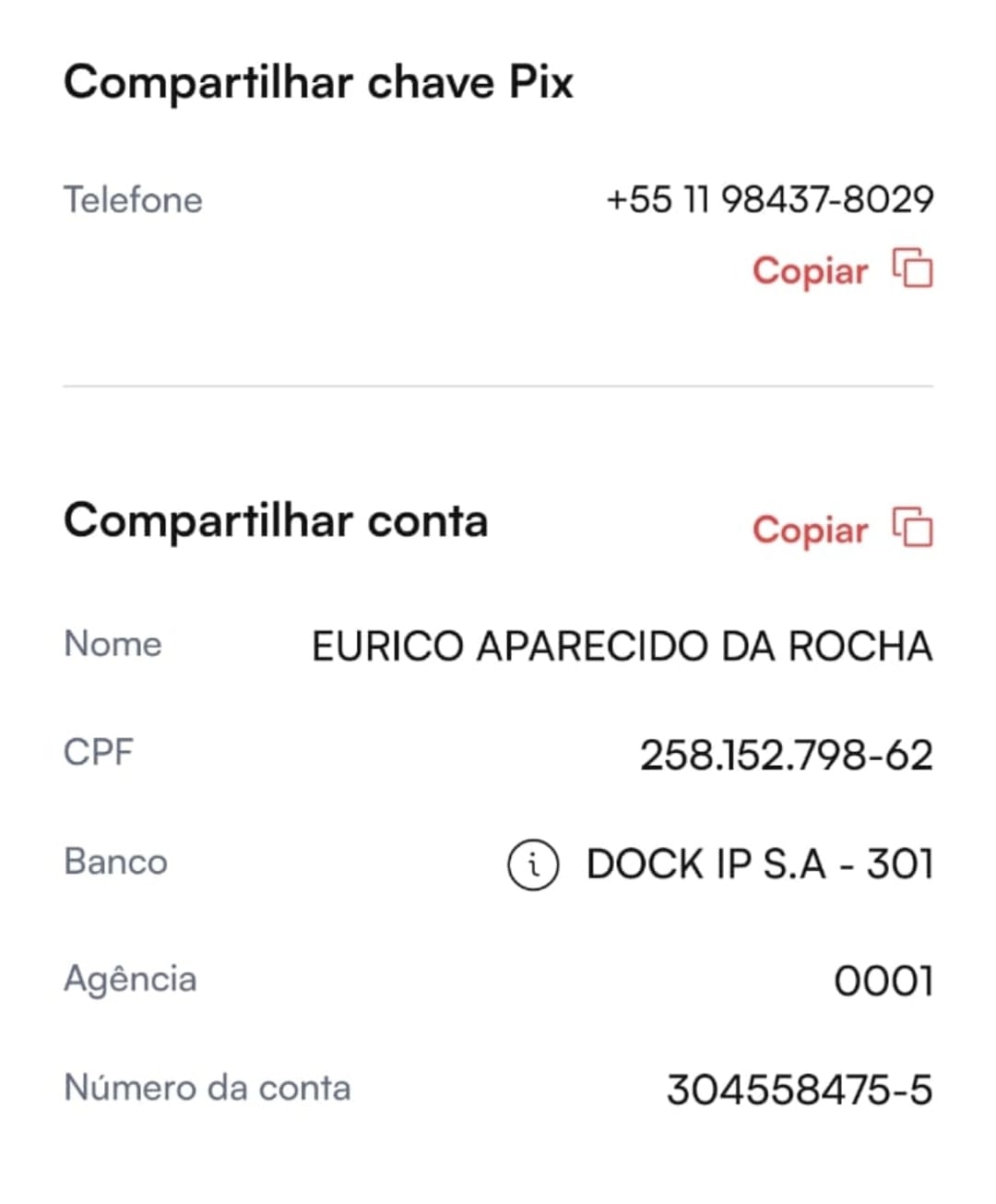Click the CPF field label

pos(99,753)
